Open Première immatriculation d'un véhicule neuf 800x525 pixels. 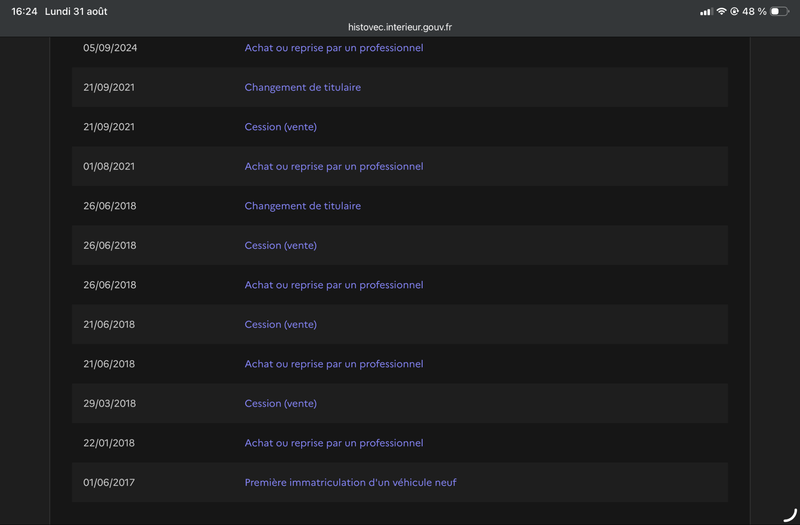tap(351, 483)
